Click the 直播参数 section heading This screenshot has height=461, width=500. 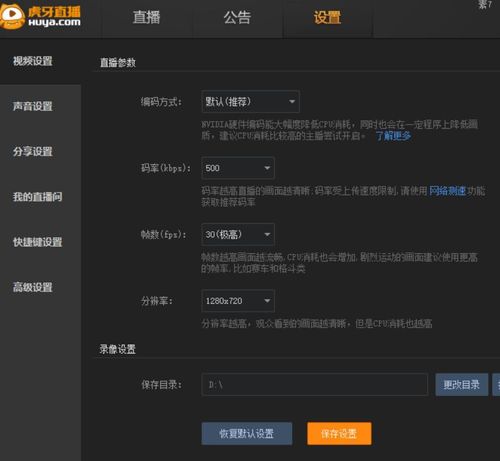tap(118, 63)
